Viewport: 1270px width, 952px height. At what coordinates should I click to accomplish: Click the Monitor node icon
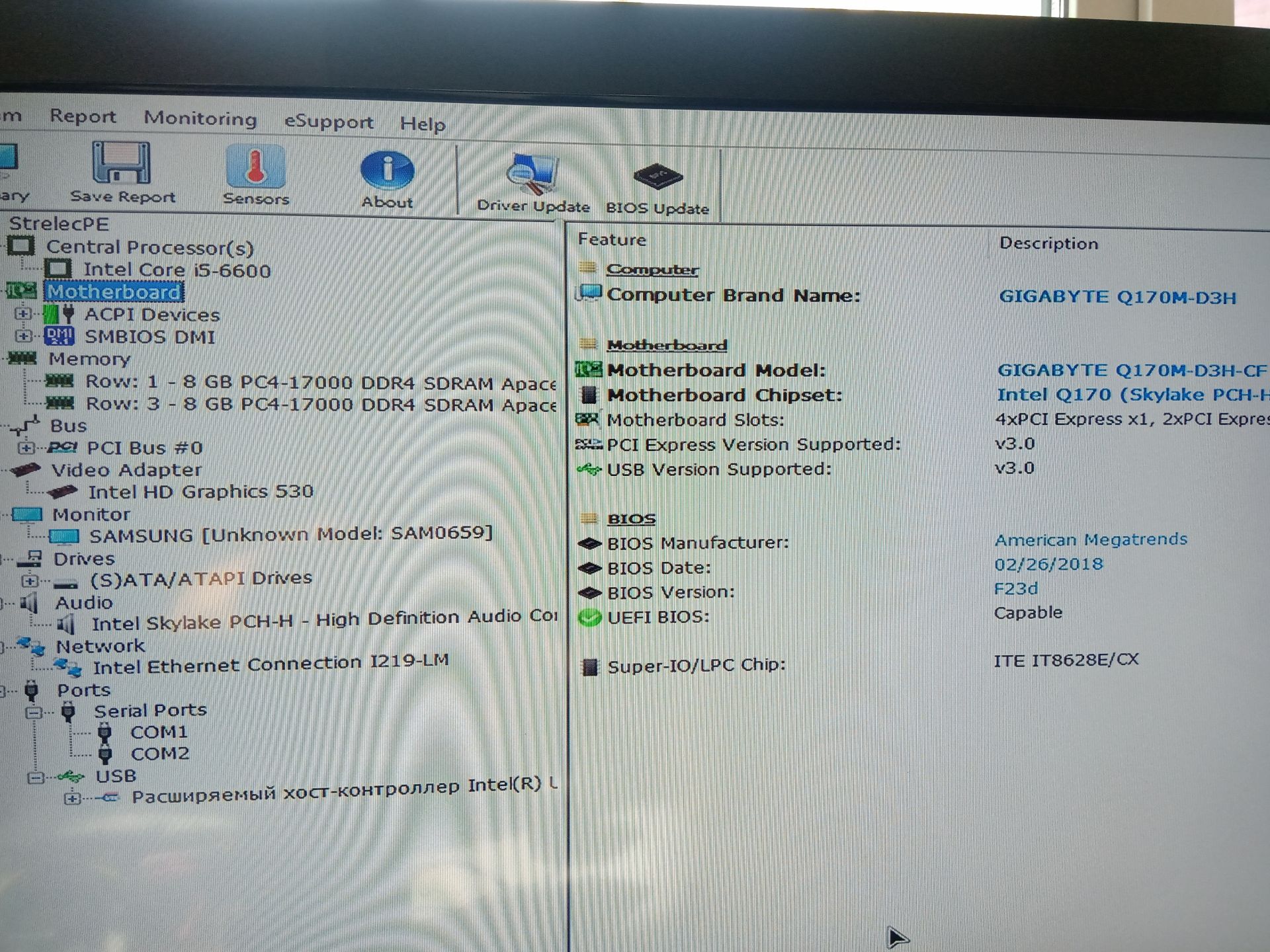click(27, 514)
